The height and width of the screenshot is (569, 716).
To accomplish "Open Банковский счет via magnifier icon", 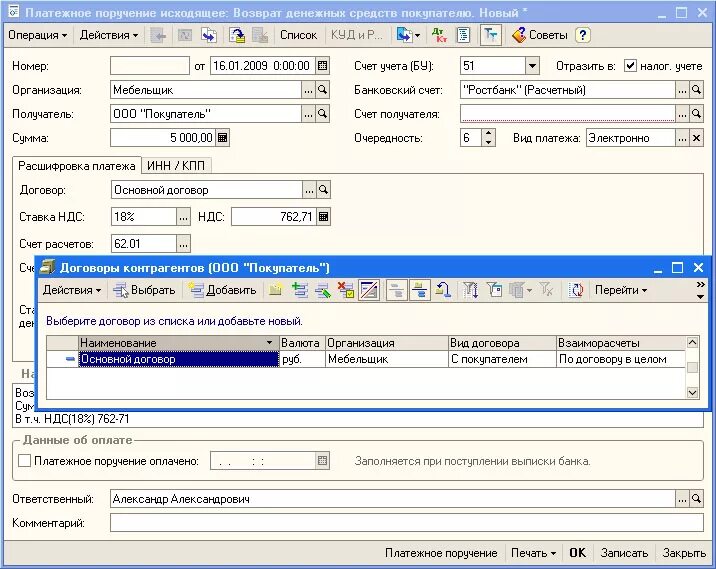I will pyautogui.click(x=696, y=90).
